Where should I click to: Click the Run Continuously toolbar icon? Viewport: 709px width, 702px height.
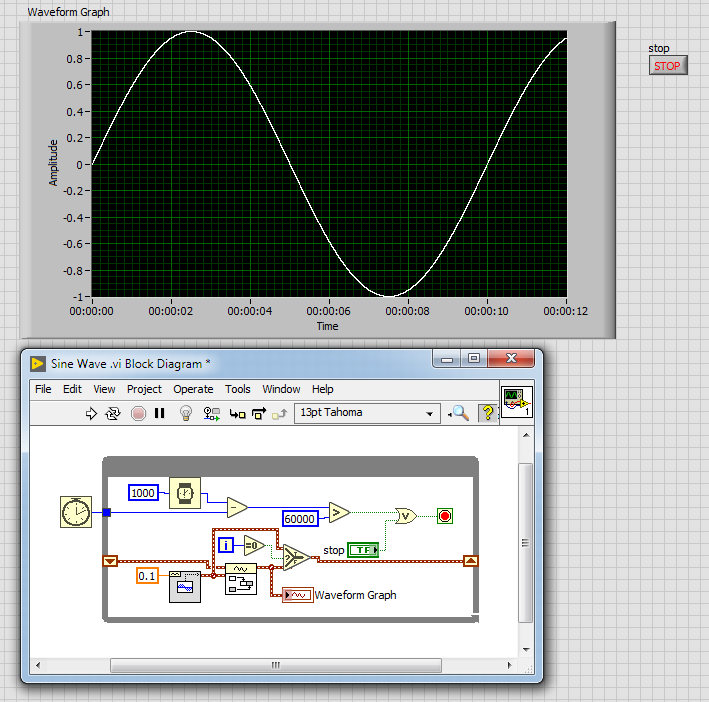coord(113,413)
